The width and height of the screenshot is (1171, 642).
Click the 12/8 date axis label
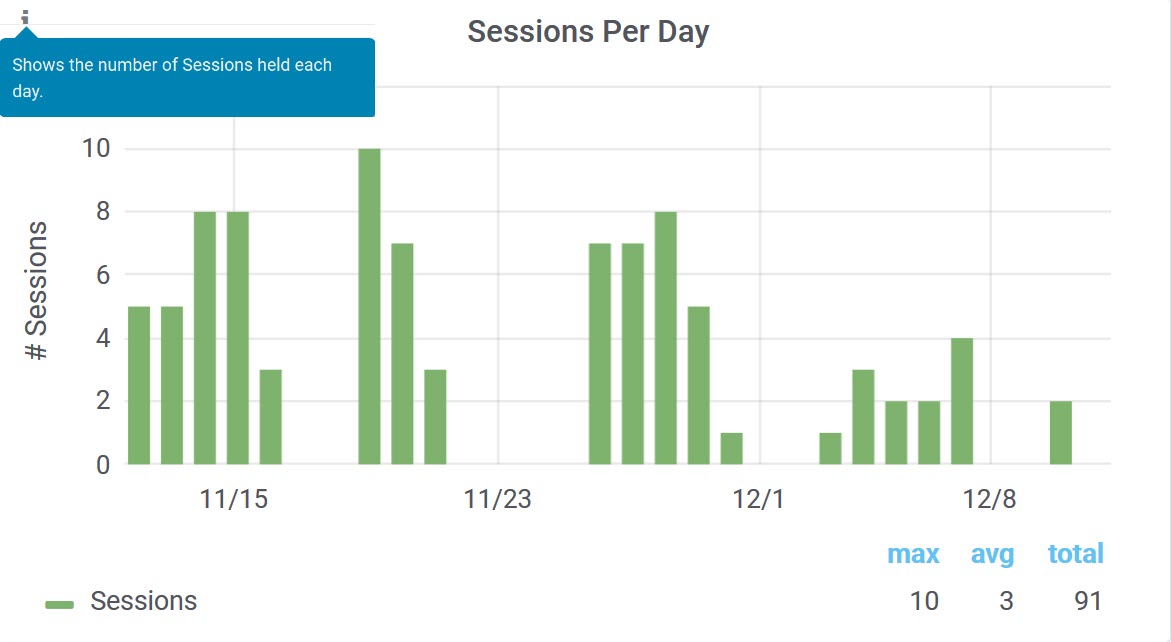[990, 499]
